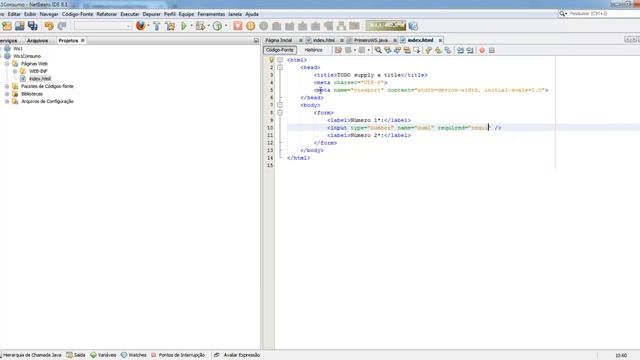This screenshot has width=640, height=360.
Task: Click the Build Project hammer icon
Action: (157, 26)
